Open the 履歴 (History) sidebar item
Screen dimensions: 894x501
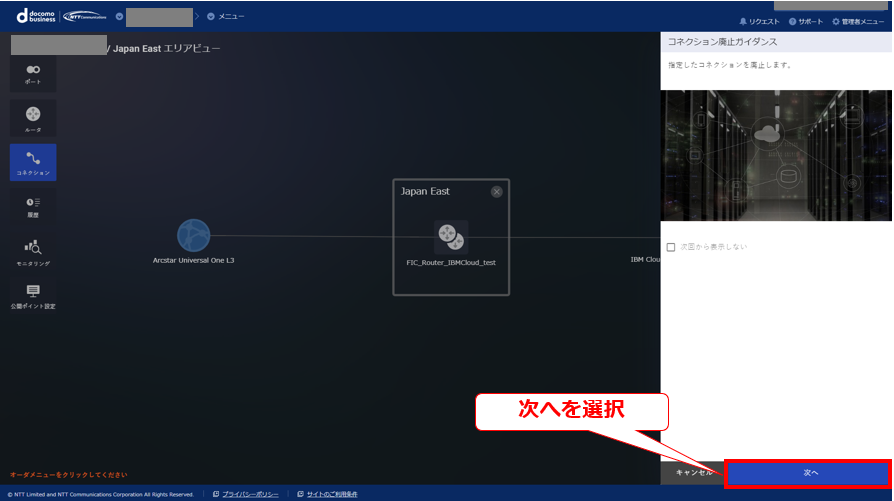click(x=33, y=207)
